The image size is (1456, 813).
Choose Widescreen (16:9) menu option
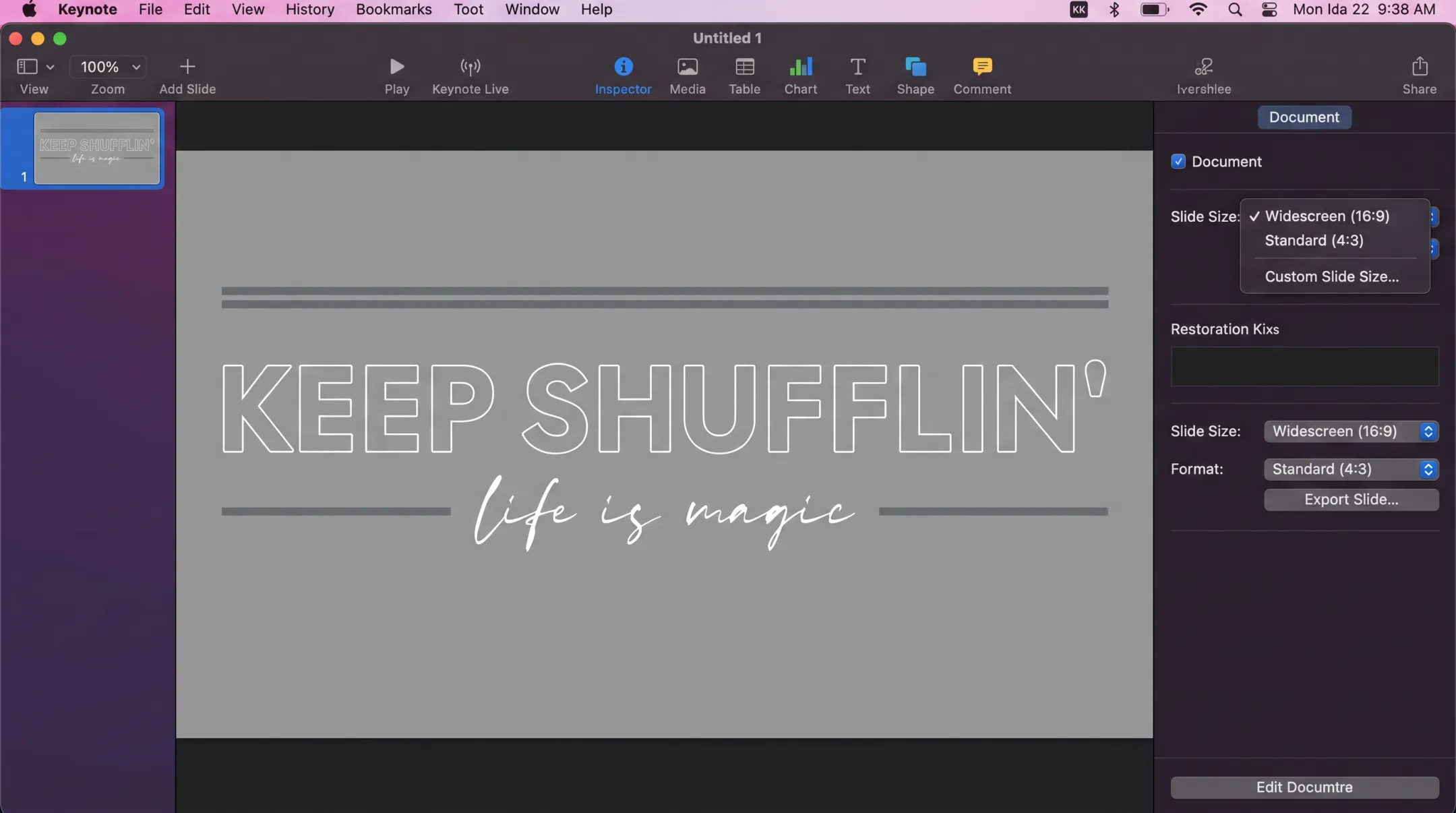[1335, 216]
